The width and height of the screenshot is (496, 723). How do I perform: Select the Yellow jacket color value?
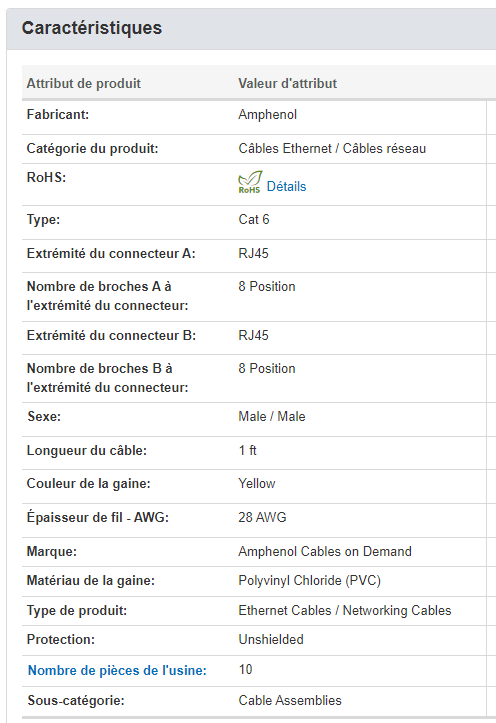[x=257, y=484]
